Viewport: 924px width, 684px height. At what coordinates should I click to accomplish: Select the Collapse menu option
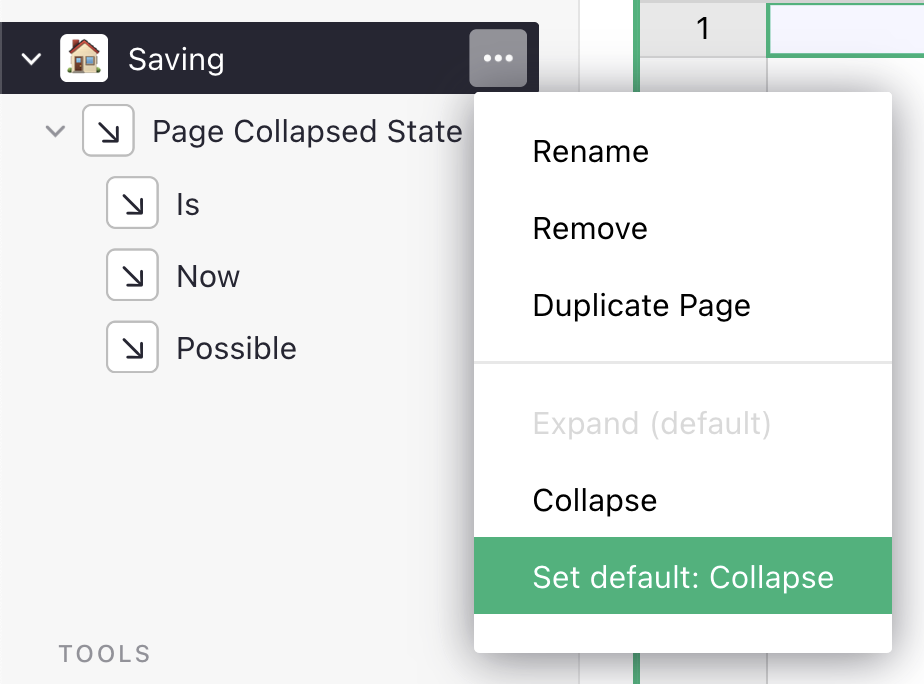[594, 500]
